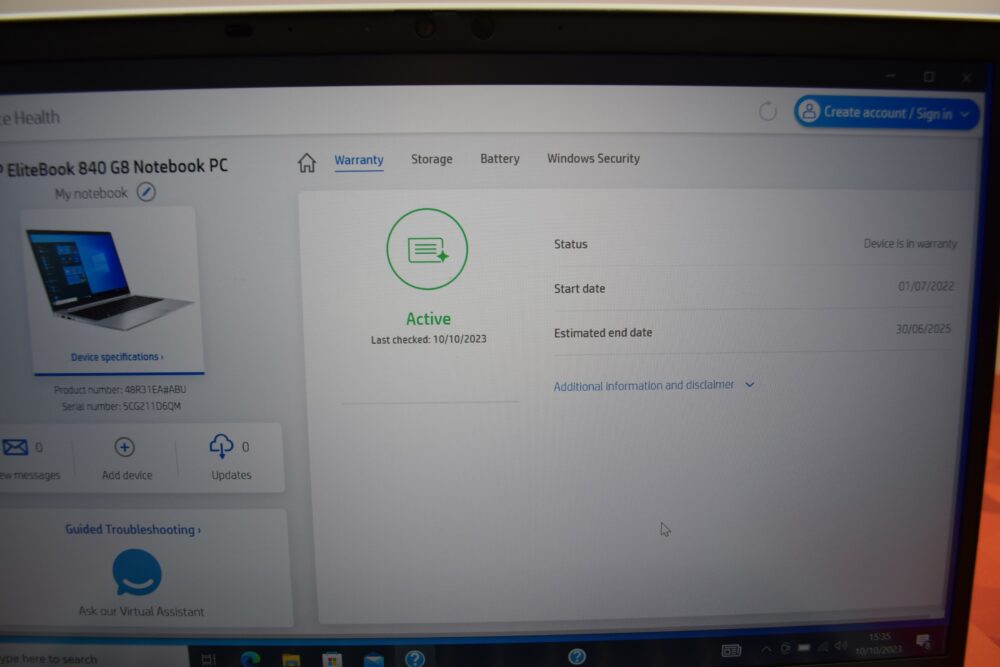
Task: Open the Warranty tab
Action: (x=359, y=160)
